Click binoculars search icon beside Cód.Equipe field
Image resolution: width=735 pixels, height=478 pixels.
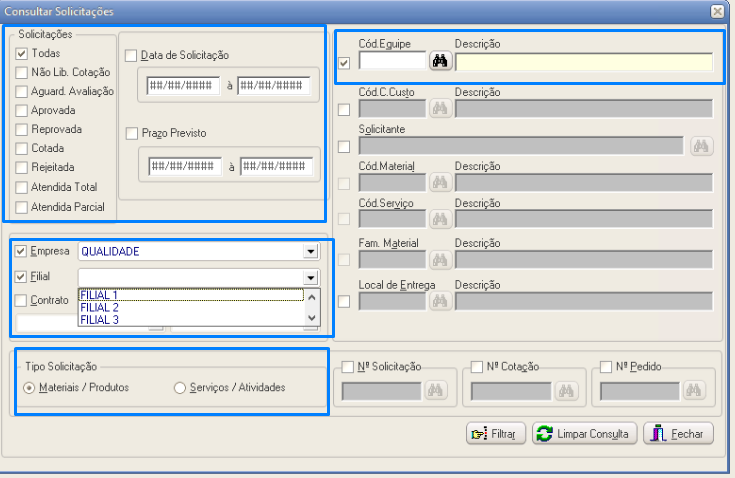click(440, 62)
